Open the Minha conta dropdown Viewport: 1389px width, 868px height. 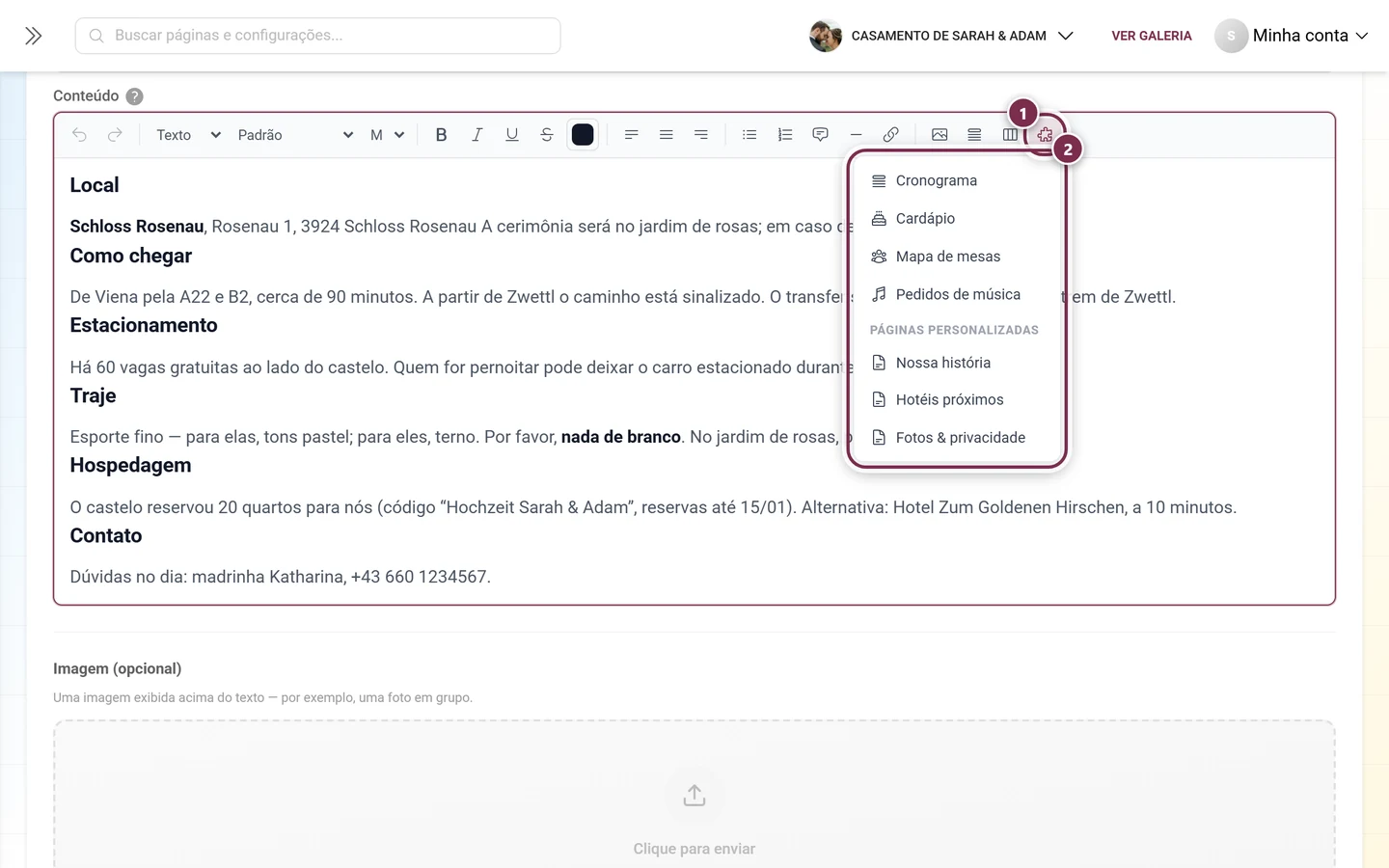click(x=1293, y=36)
